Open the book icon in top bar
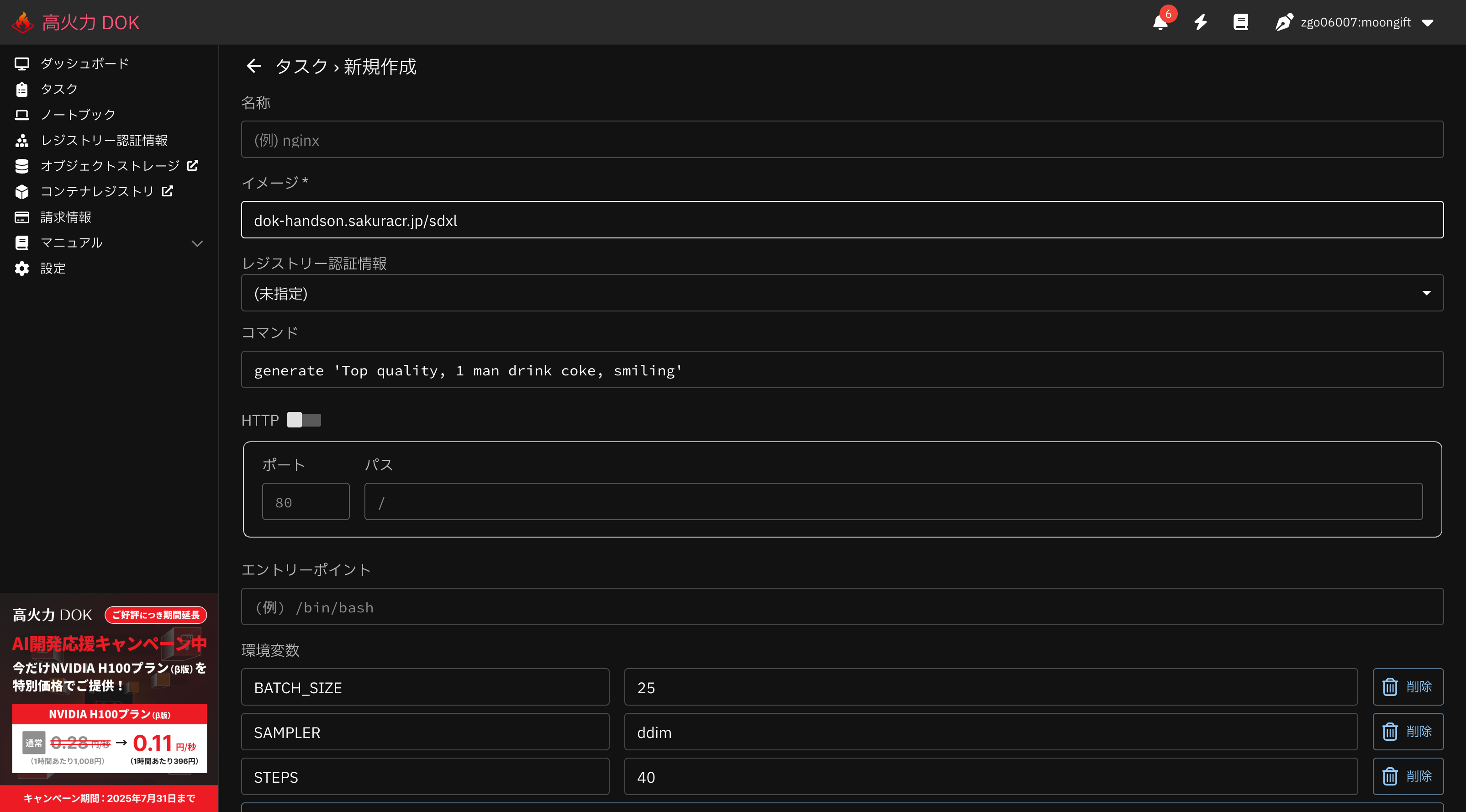 [x=1240, y=22]
